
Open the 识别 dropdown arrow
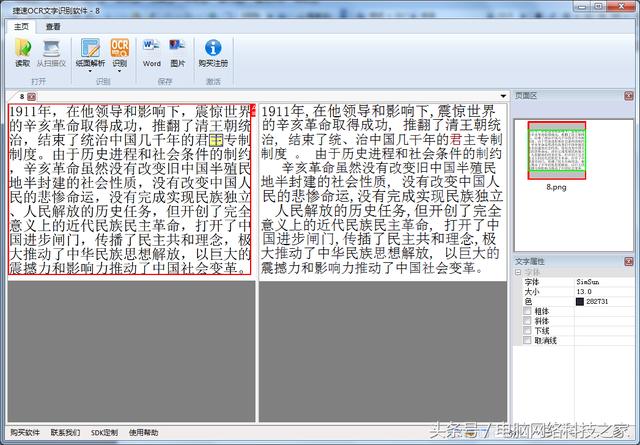point(120,71)
